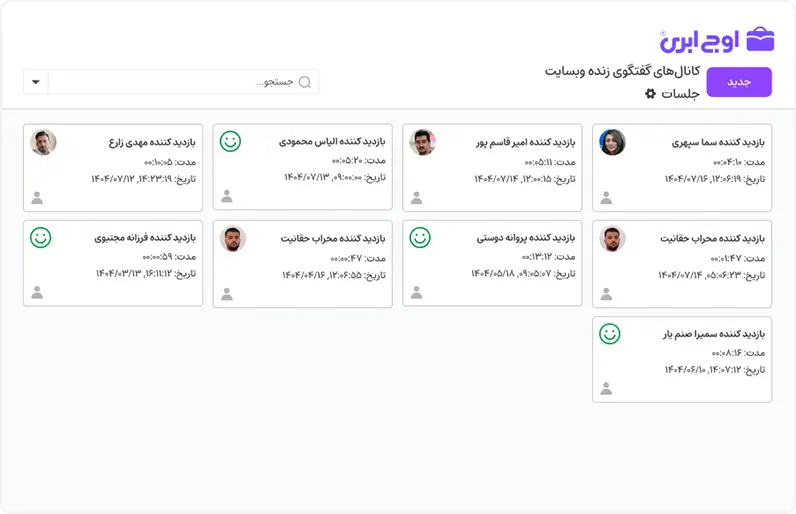Click پروانه دوستی green smiley icon

click(420, 237)
